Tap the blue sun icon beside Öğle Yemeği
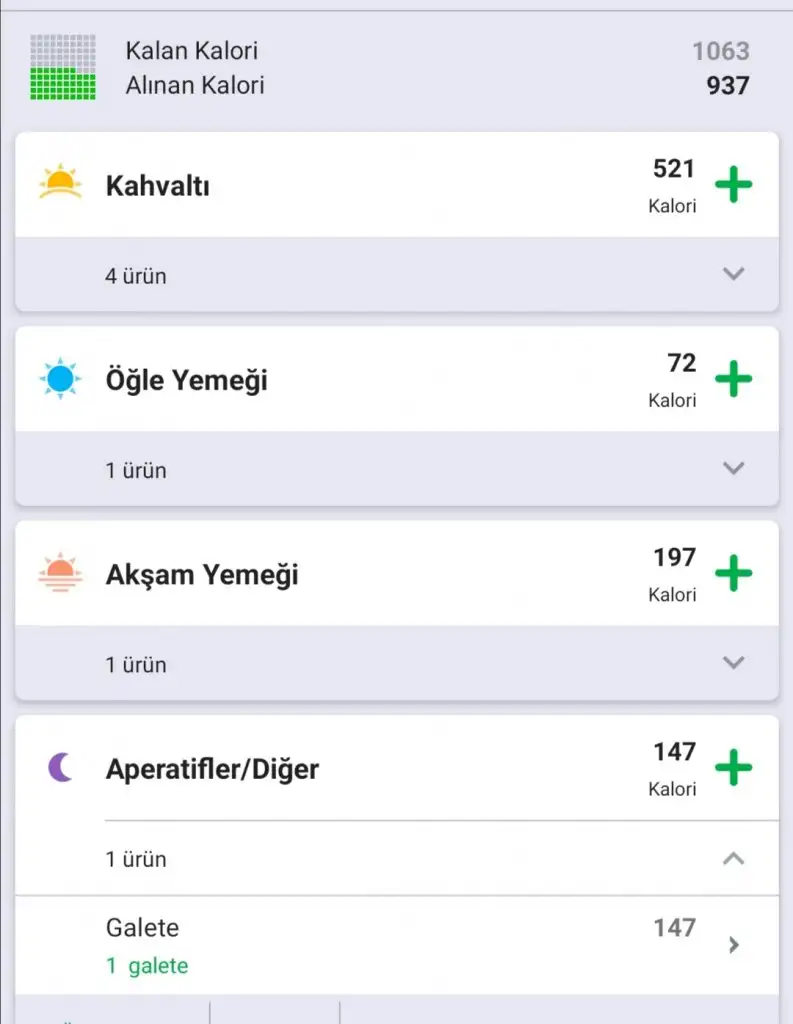 60,379
